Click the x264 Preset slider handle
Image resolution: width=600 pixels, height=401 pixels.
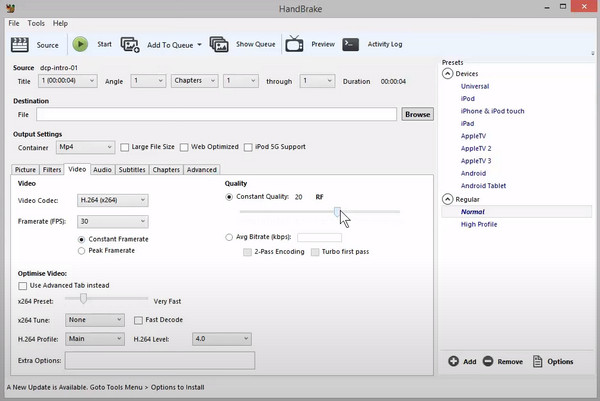tap(83, 298)
